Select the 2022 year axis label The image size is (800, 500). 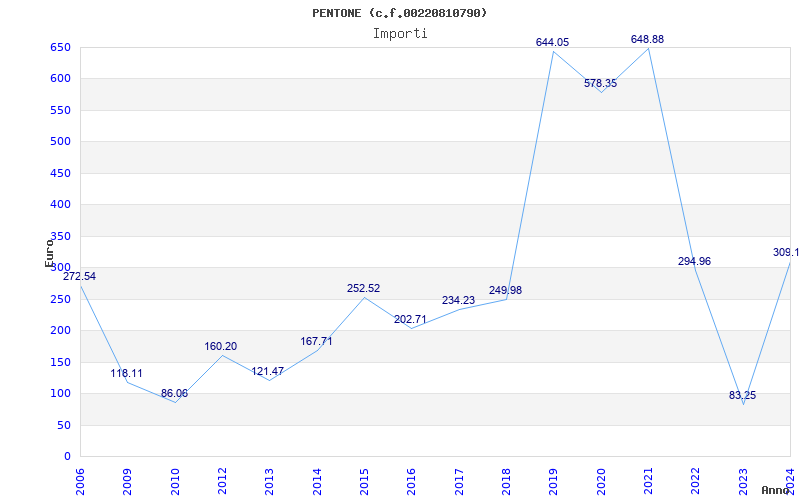pyautogui.click(x=696, y=482)
